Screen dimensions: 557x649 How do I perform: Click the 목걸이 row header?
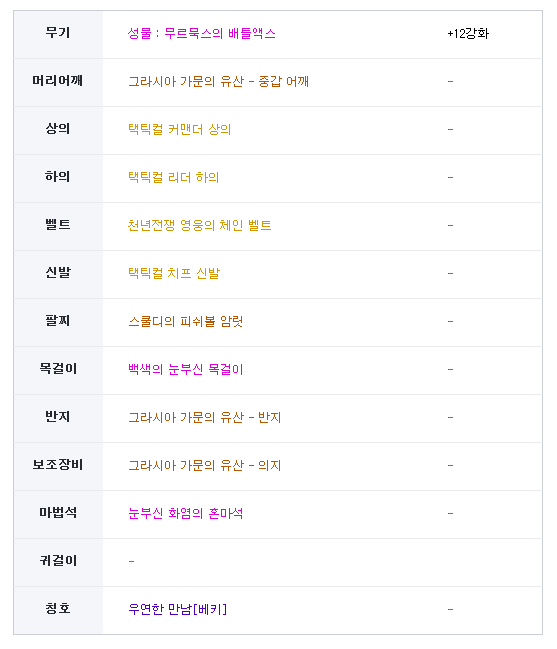[58, 369]
